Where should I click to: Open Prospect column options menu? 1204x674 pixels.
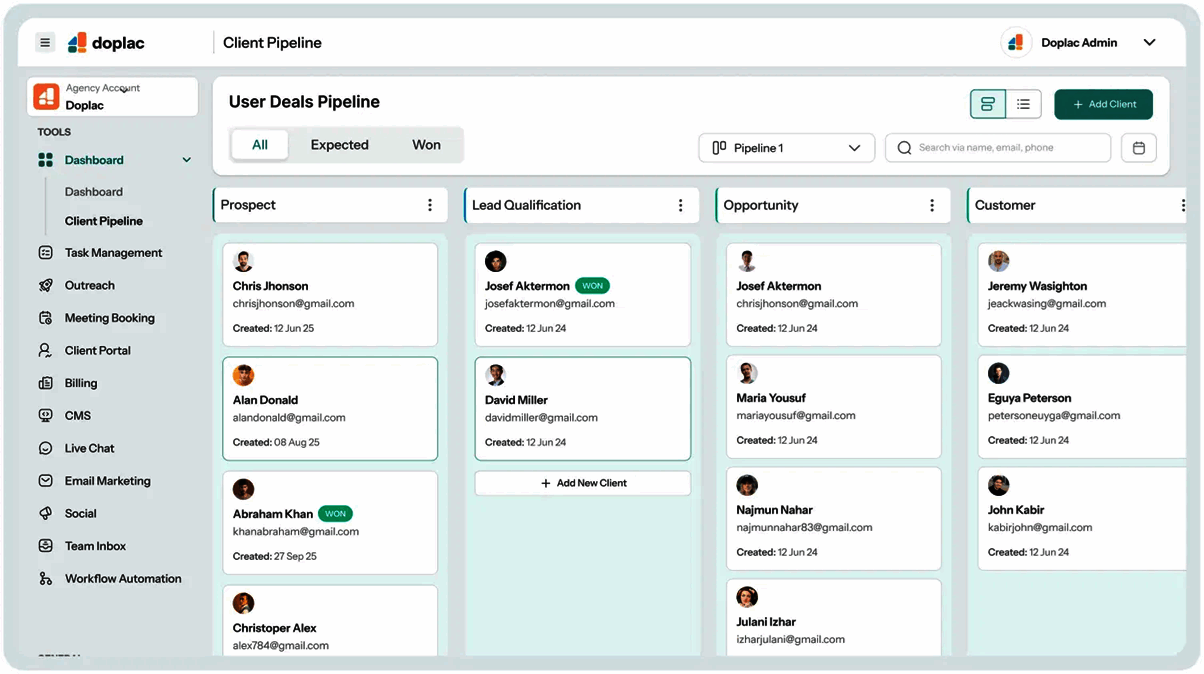pyautogui.click(x=430, y=205)
